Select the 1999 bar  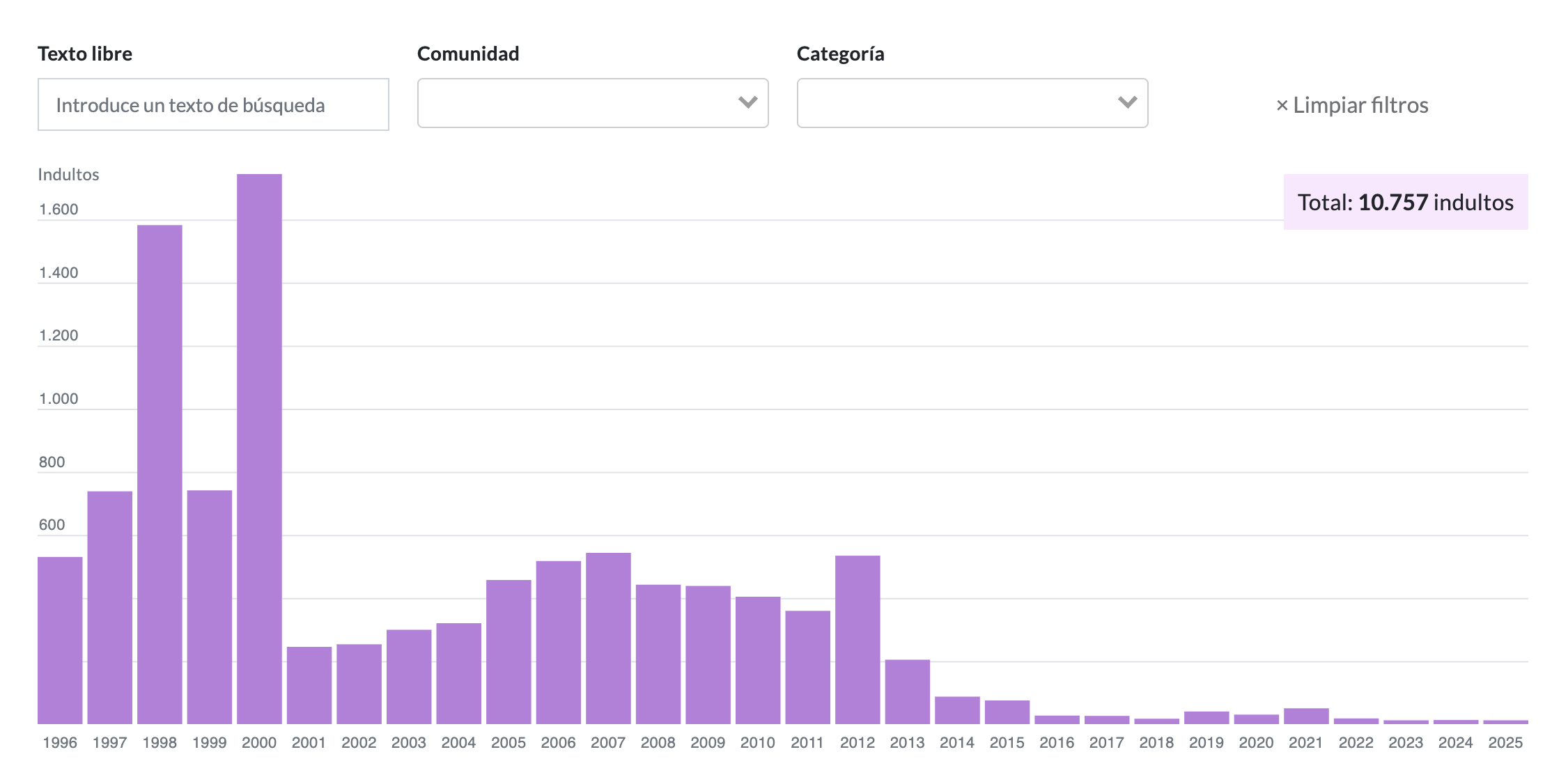point(210,607)
